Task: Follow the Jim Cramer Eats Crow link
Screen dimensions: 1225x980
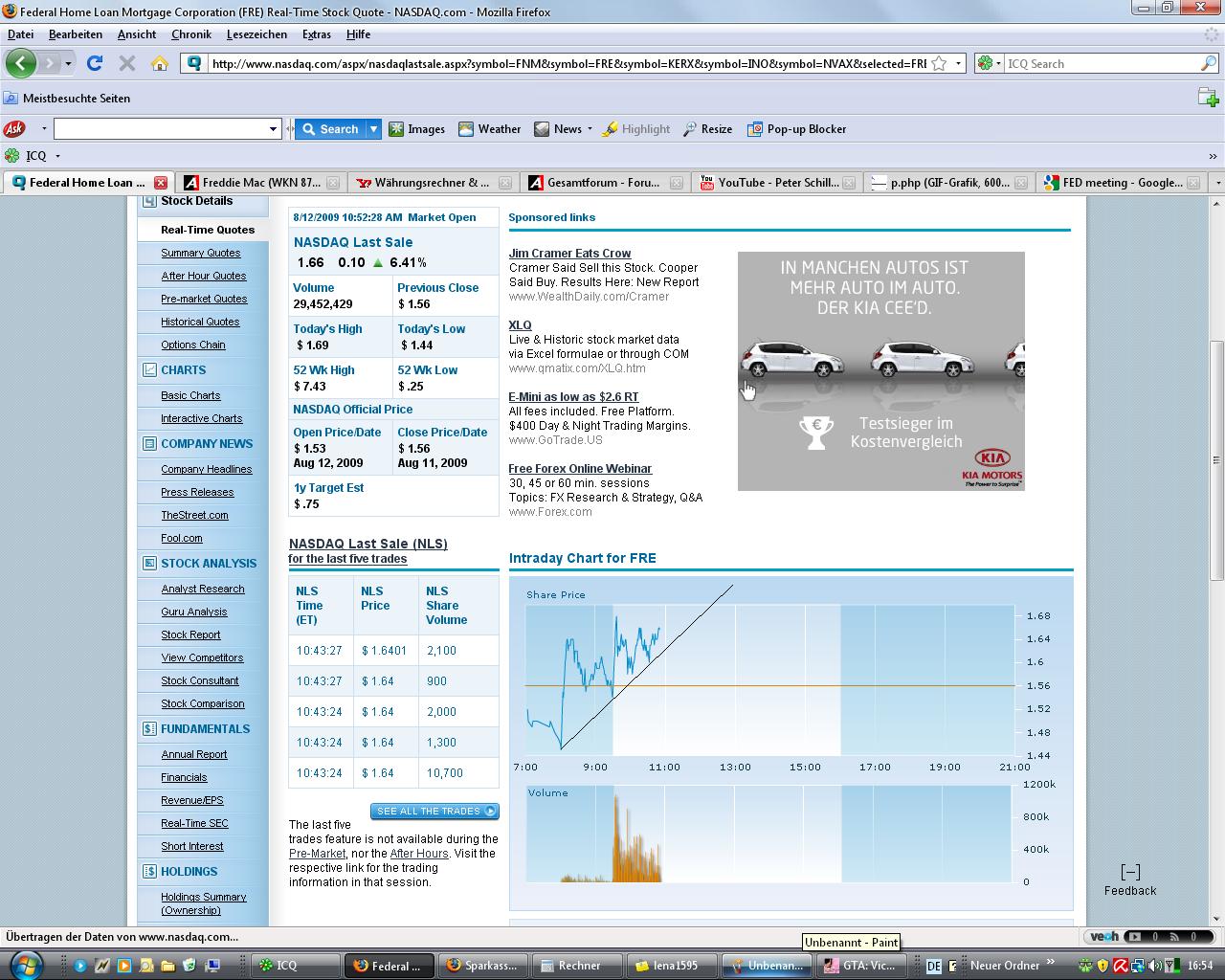Action: pos(569,254)
